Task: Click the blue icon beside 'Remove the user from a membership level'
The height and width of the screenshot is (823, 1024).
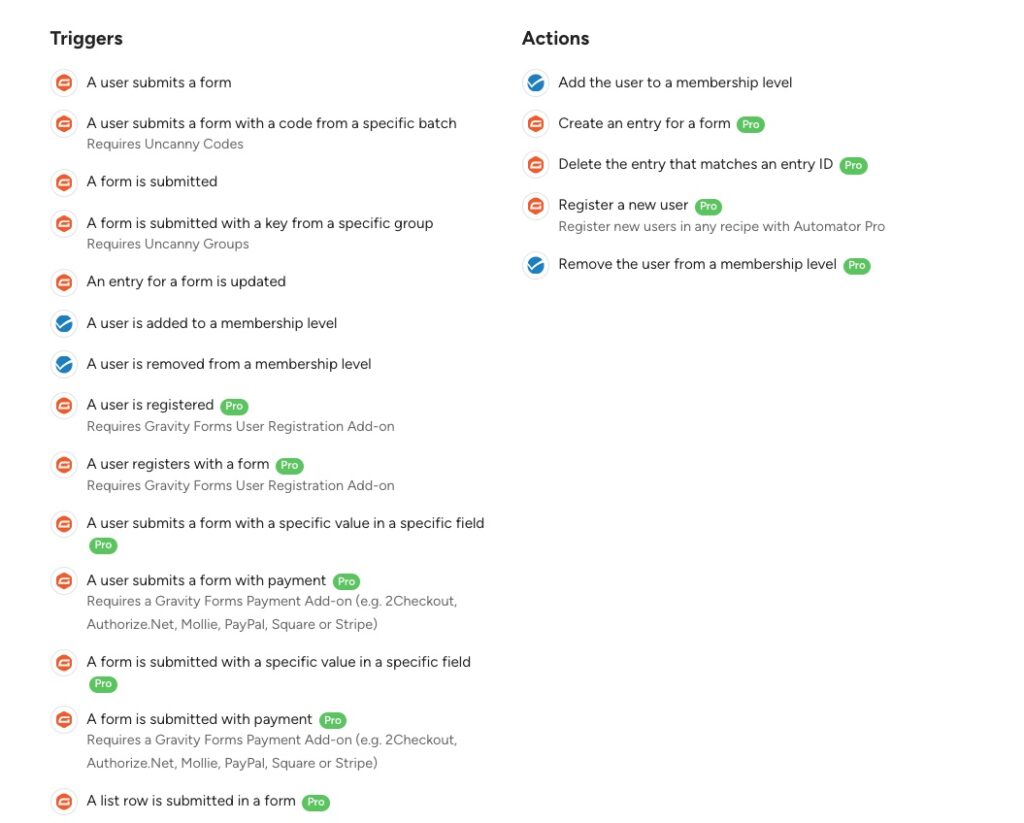Action: click(x=536, y=265)
